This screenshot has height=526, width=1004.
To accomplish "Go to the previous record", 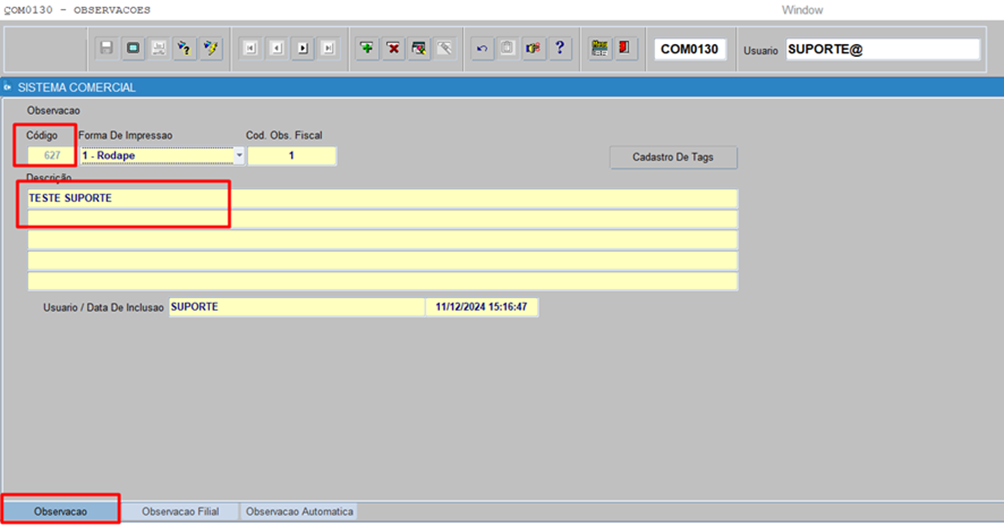I will point(277,48).
